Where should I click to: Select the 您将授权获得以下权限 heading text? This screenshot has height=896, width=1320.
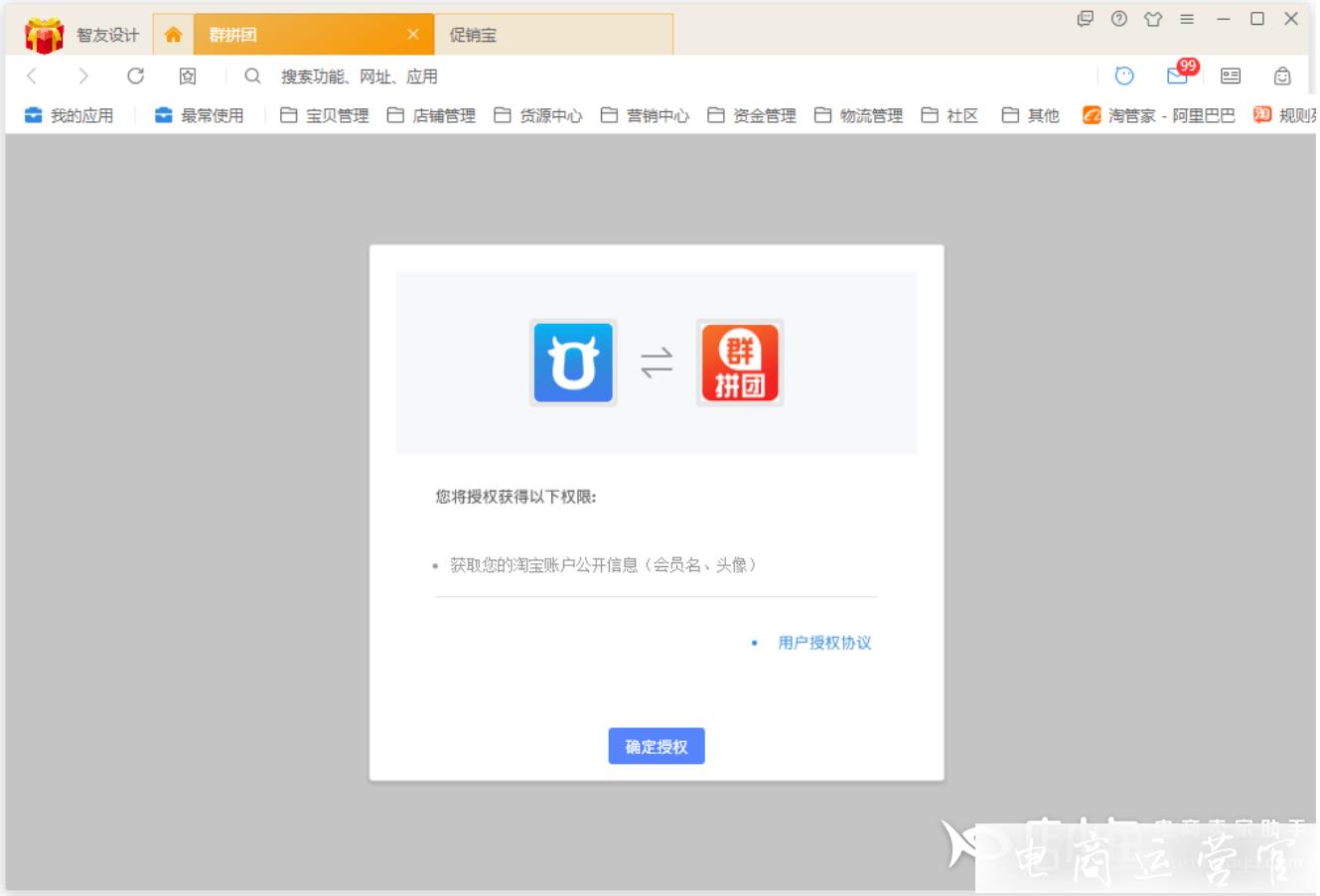pos(515,497)
